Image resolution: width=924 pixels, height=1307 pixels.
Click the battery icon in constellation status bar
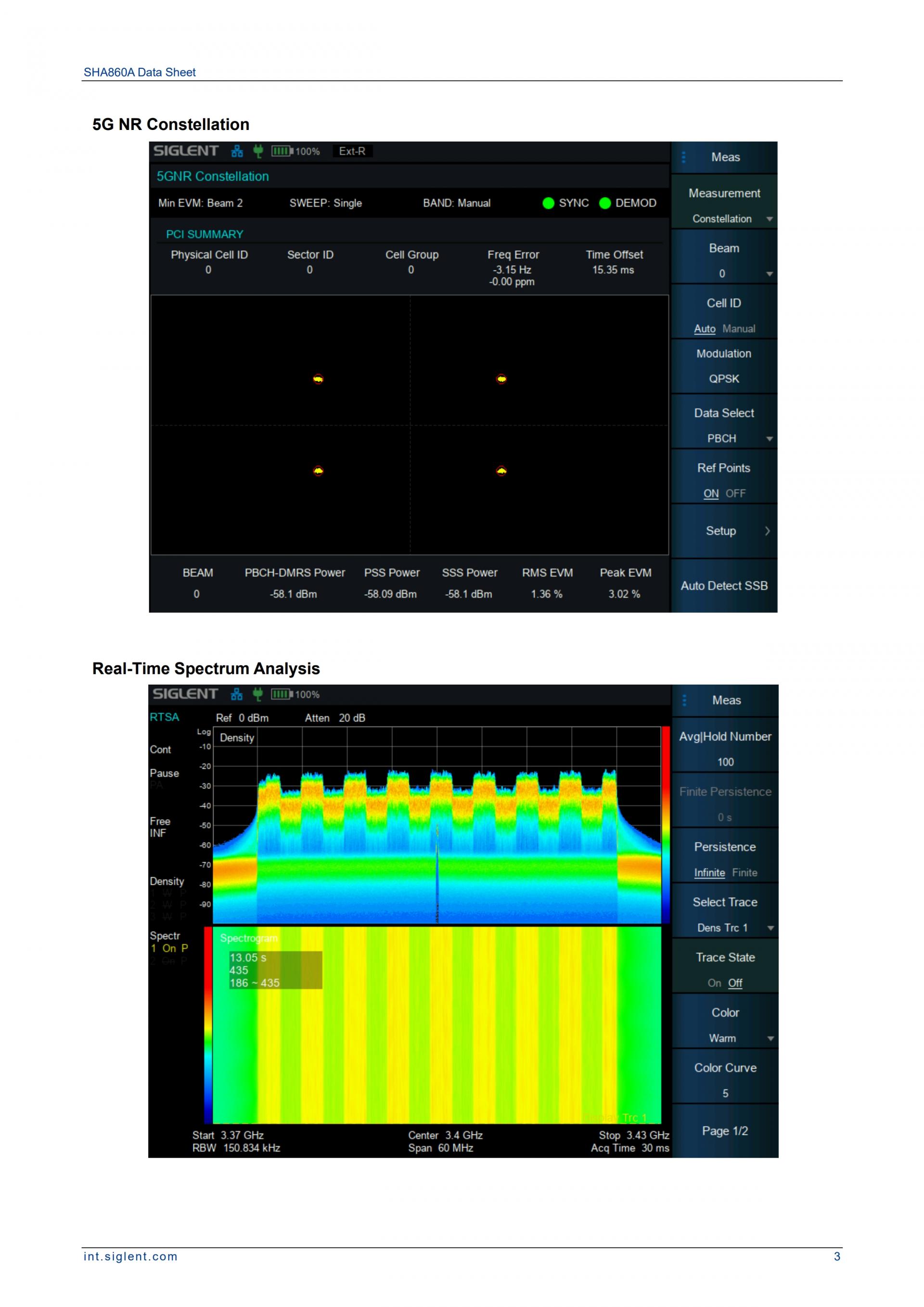pyautogui.click(x=282, y=151)
